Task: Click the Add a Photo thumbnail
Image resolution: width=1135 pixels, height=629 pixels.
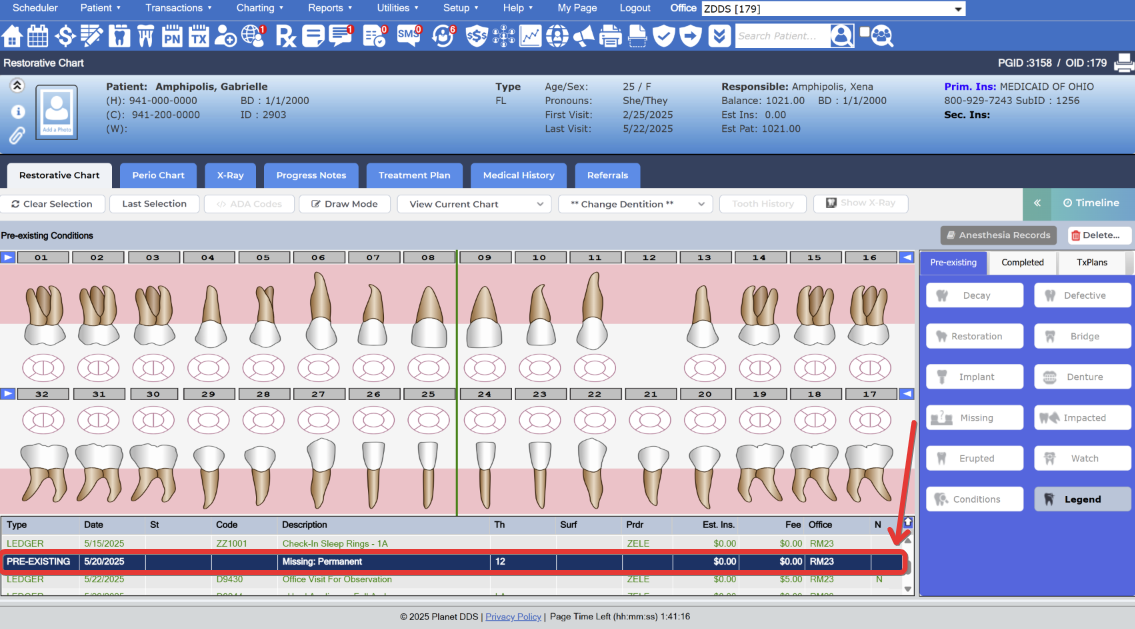Action: coord(56,112)
